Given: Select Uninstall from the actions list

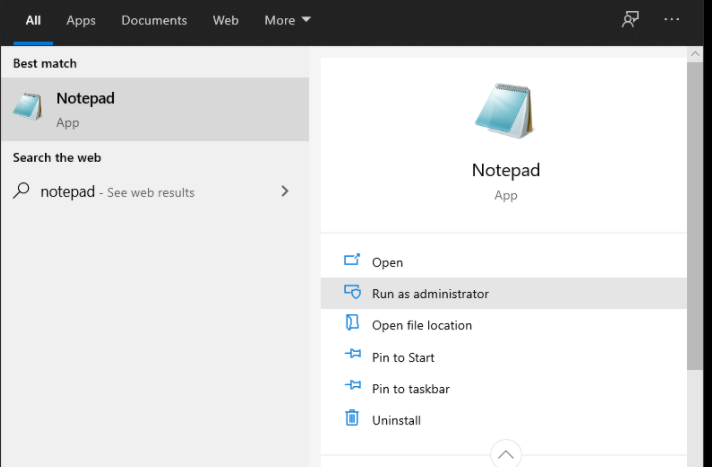Looking at the screenshot, I should 504,420.
